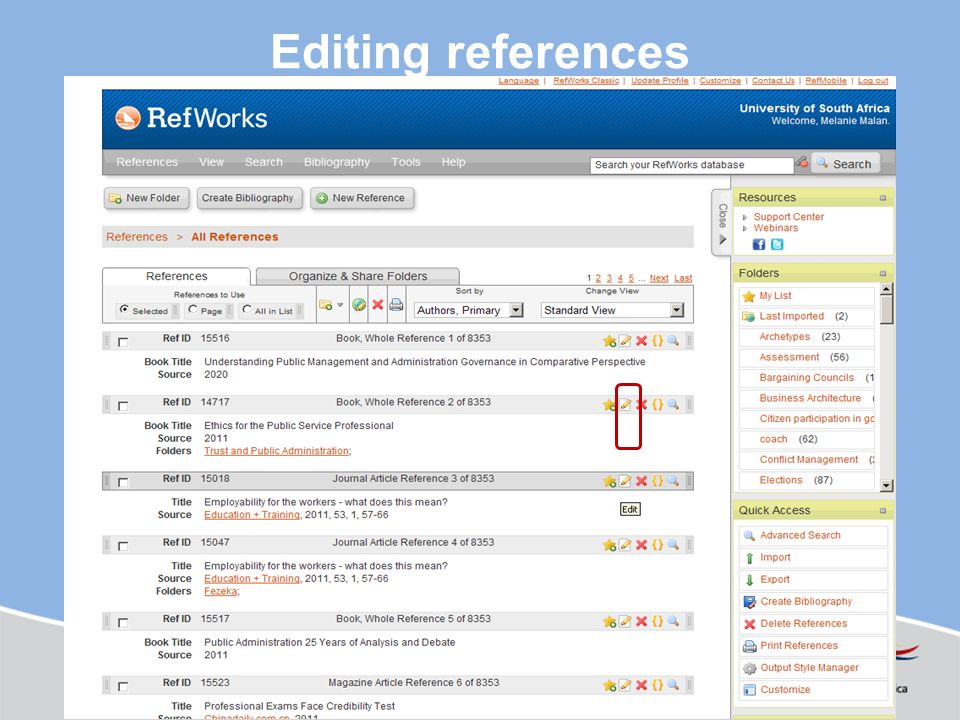
Task: Click the red delete X in references toolbar
Action: click(378, 304)
